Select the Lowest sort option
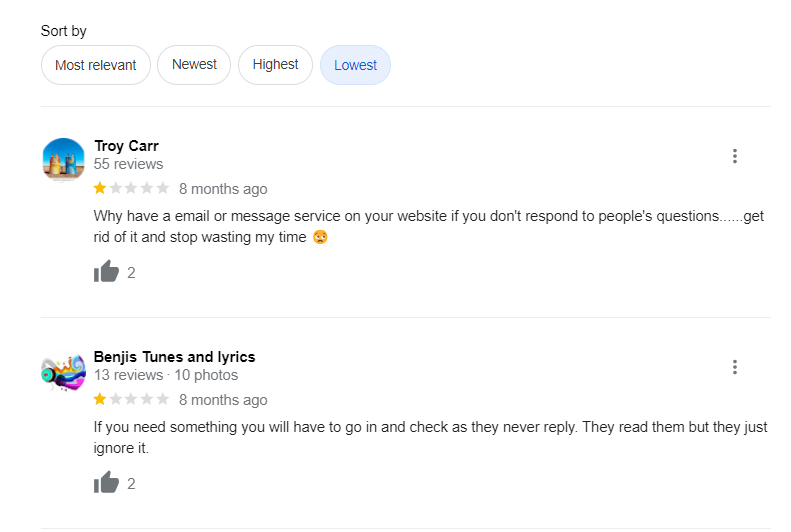The height and width of the screenshot is (532, 791). coord(355,65)
